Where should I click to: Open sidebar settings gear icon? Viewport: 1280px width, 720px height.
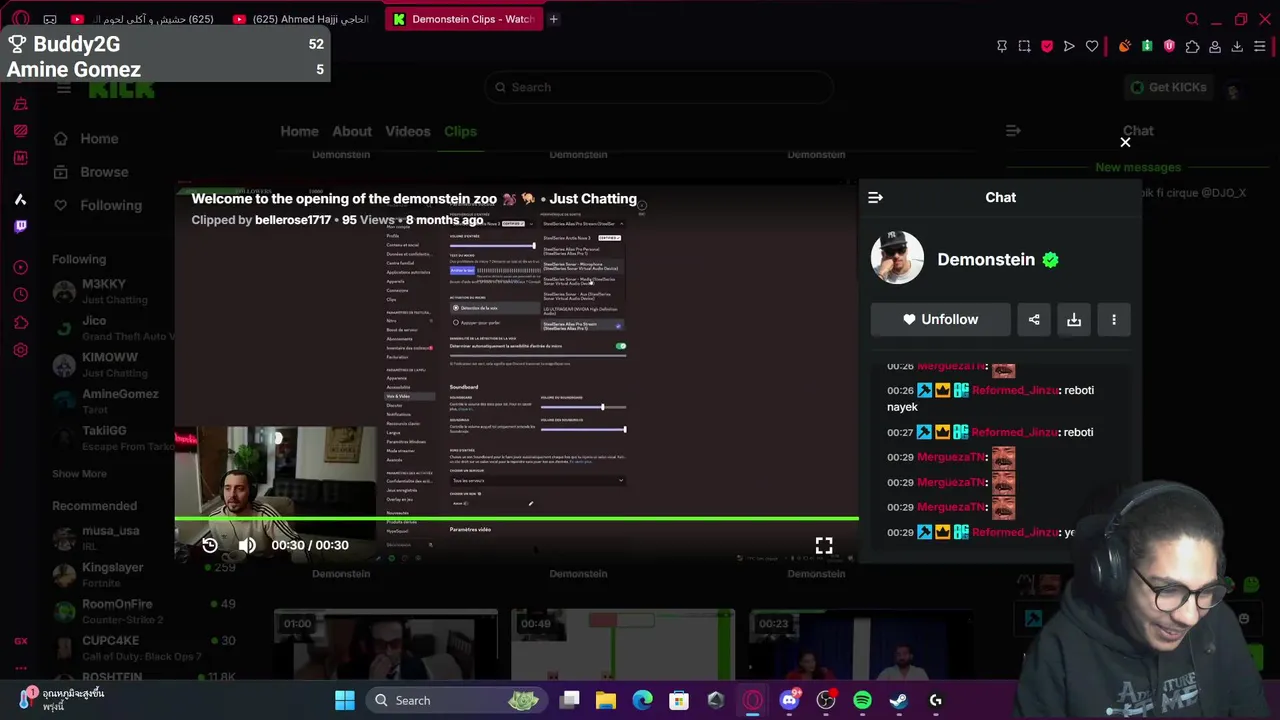tap(21, 350)
